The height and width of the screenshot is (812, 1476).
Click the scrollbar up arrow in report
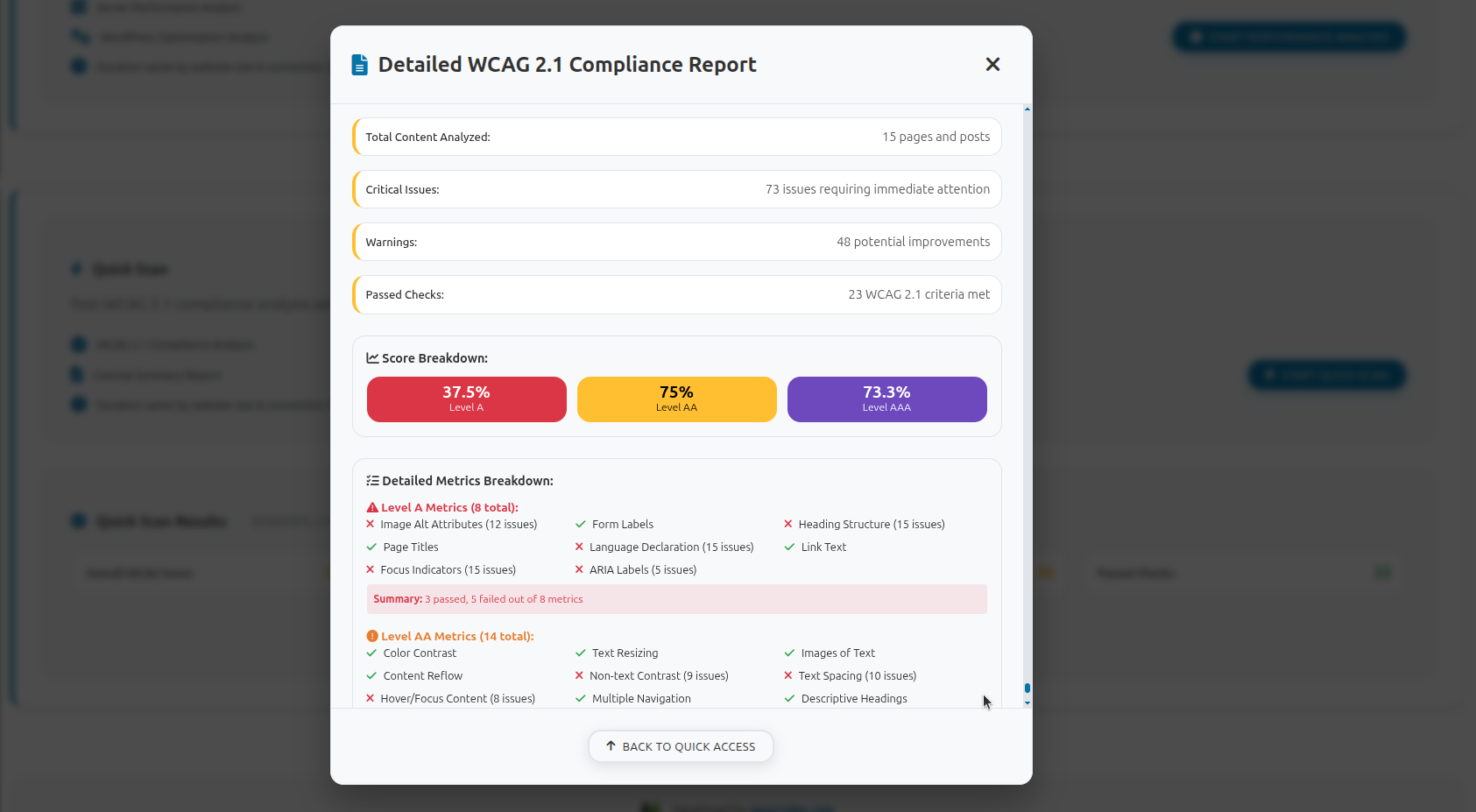pos(1028,109)
